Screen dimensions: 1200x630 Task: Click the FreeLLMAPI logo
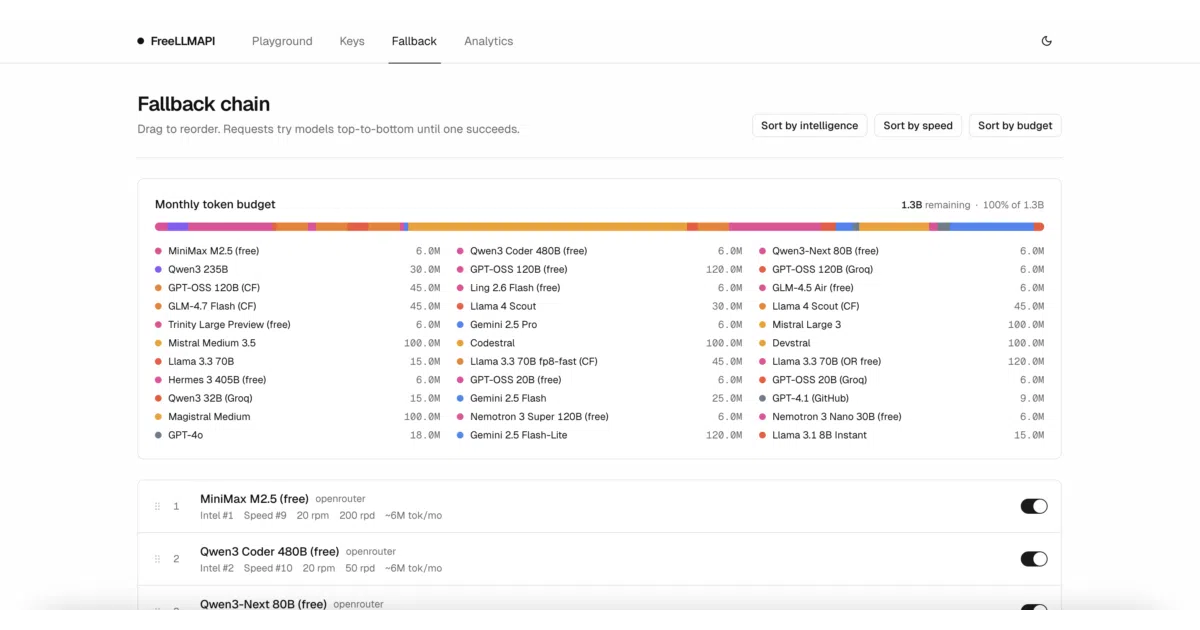click(176, 41)
